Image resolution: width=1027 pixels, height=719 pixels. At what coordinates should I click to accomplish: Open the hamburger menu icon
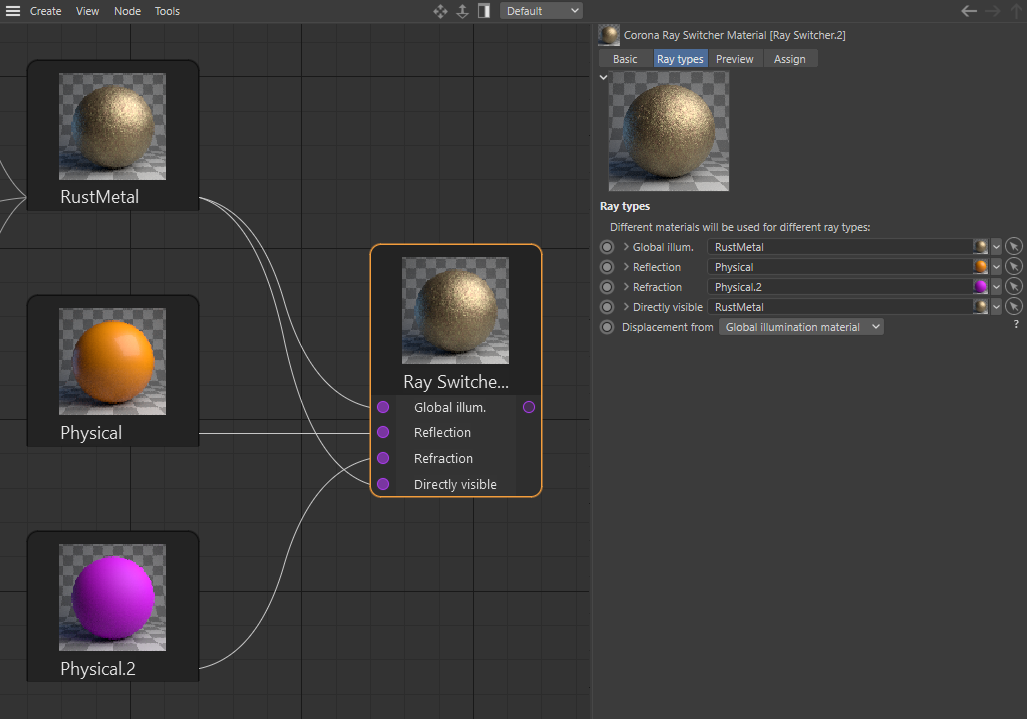[13, 11]
